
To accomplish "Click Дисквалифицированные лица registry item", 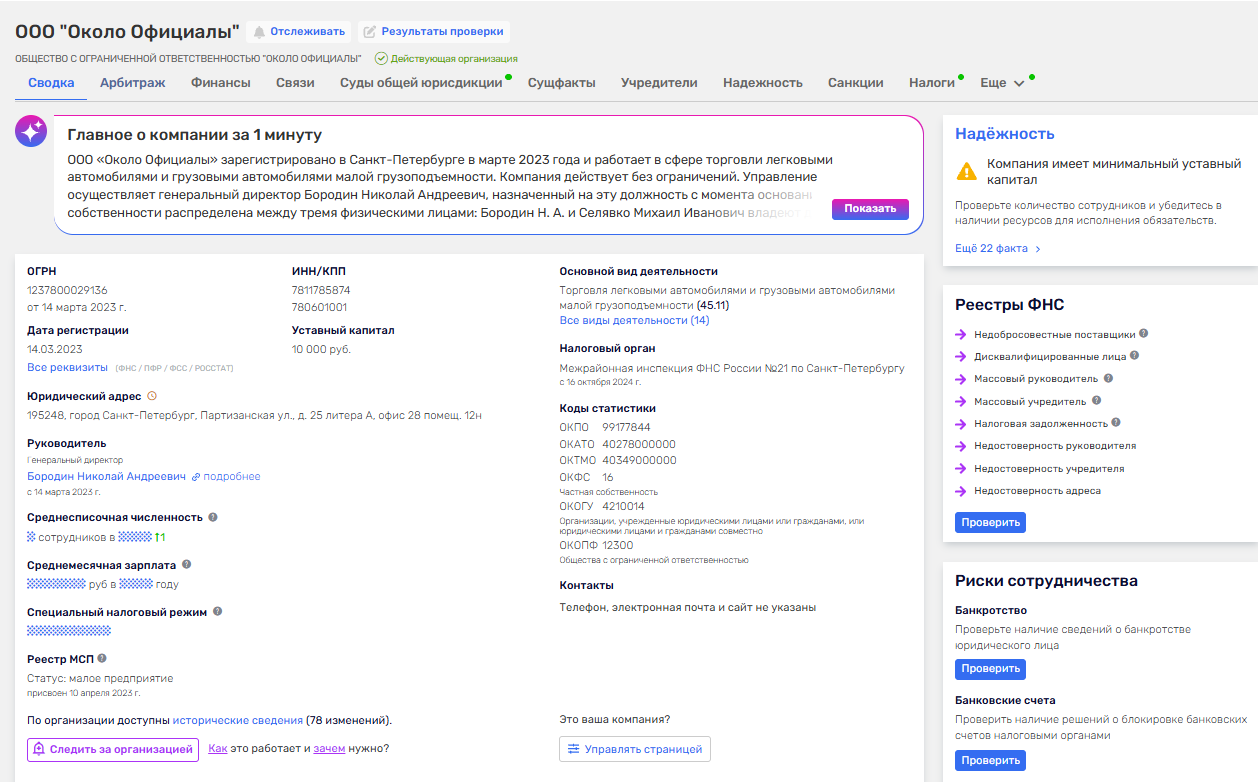I will [x=1050, y=356].
